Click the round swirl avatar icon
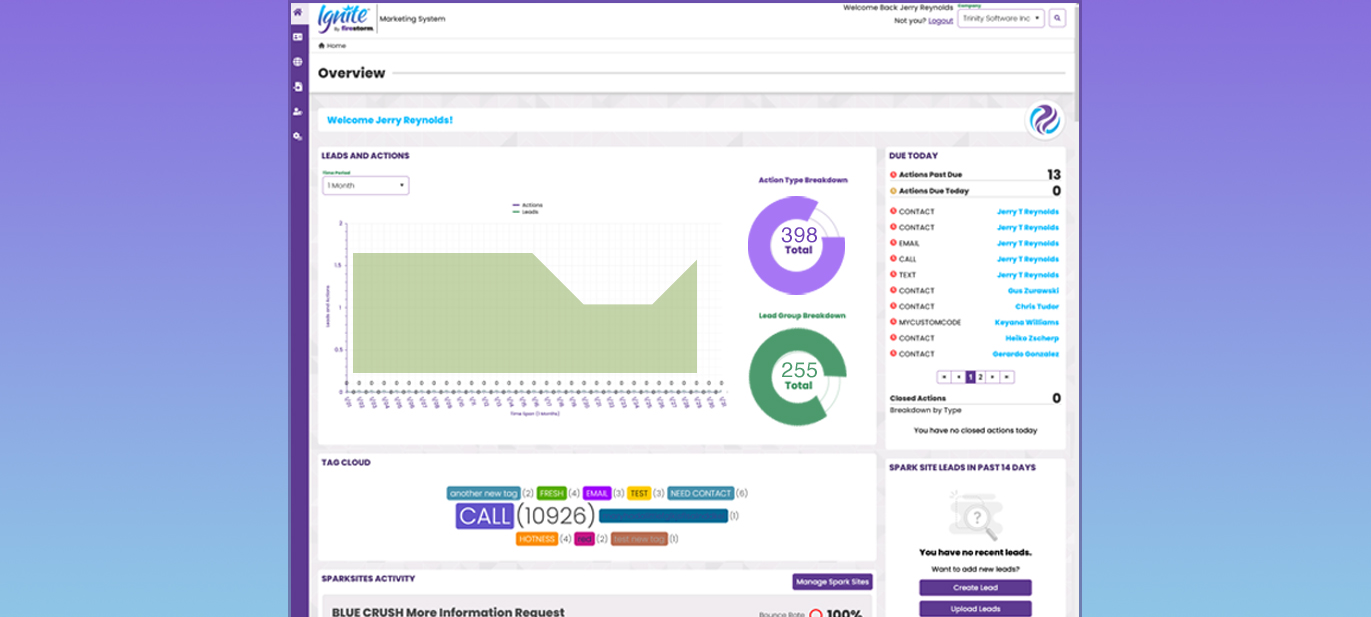This screenshot has width=1371, height=617. pyautogui.click(x=1044, y=120)
